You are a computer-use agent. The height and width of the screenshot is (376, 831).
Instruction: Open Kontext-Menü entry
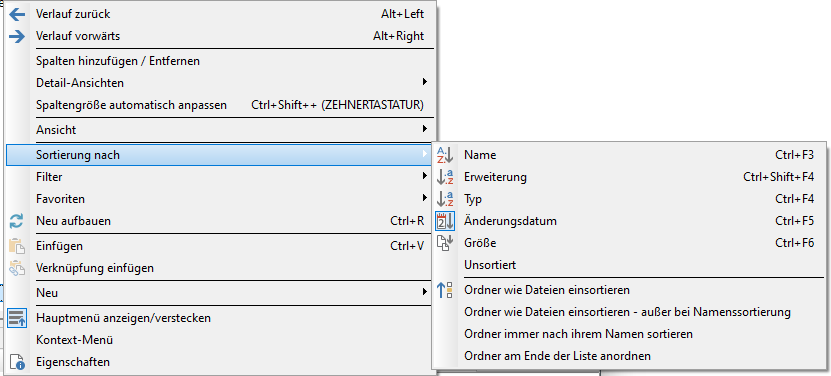point(220,340)
